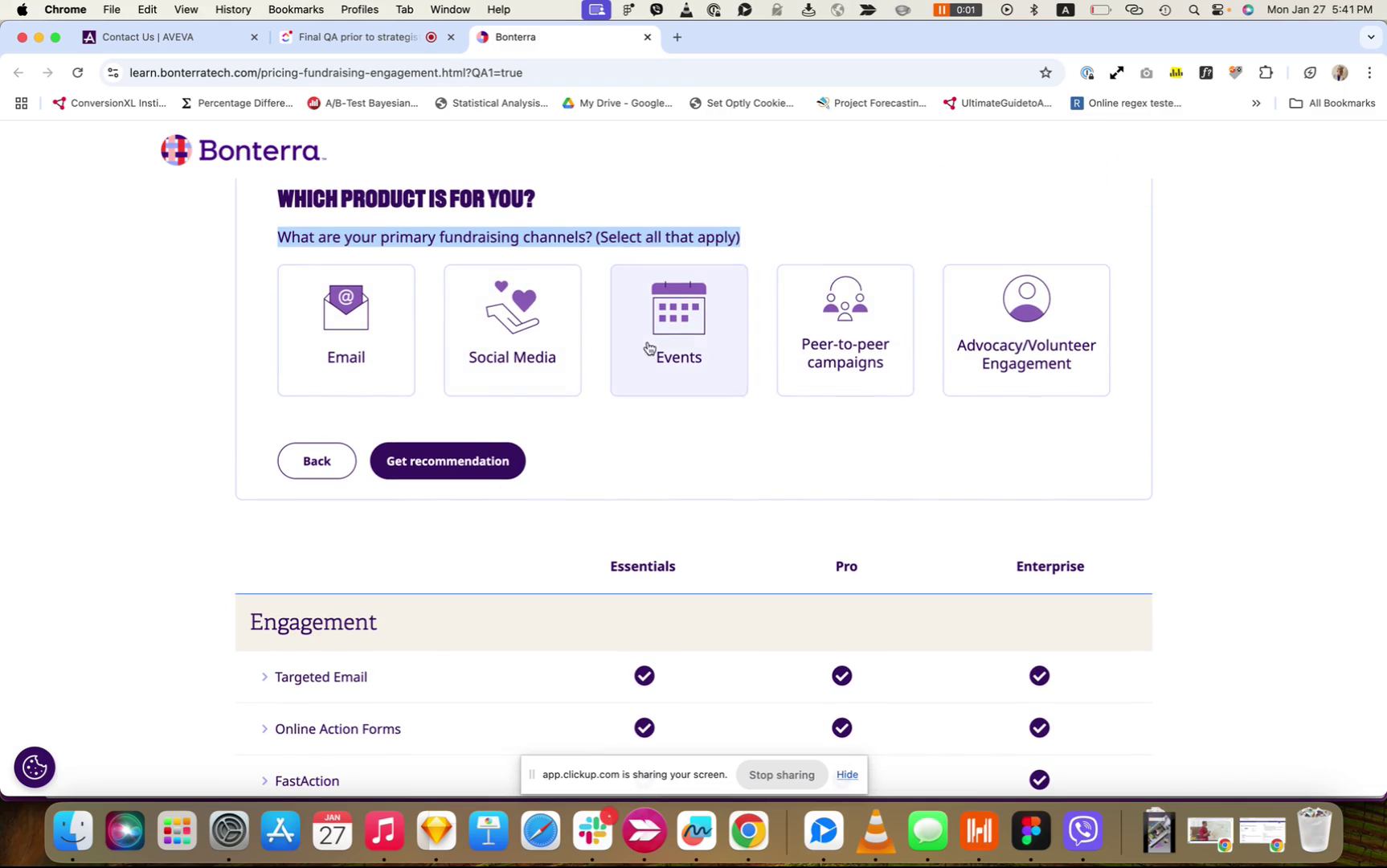Click the Enterprise column heading
The width and height of the screenshot is (1387, 868).
tap(1050, 567)
